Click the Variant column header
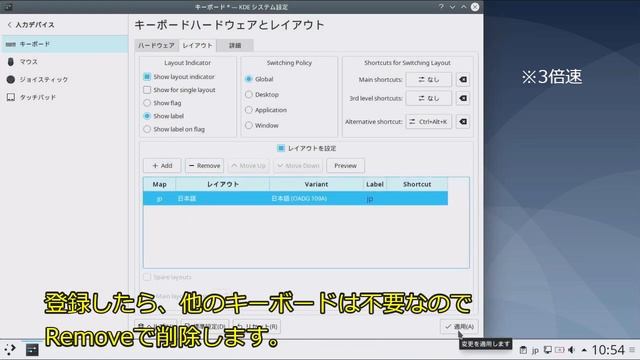640x360 pixels. [x=316, y=184]
